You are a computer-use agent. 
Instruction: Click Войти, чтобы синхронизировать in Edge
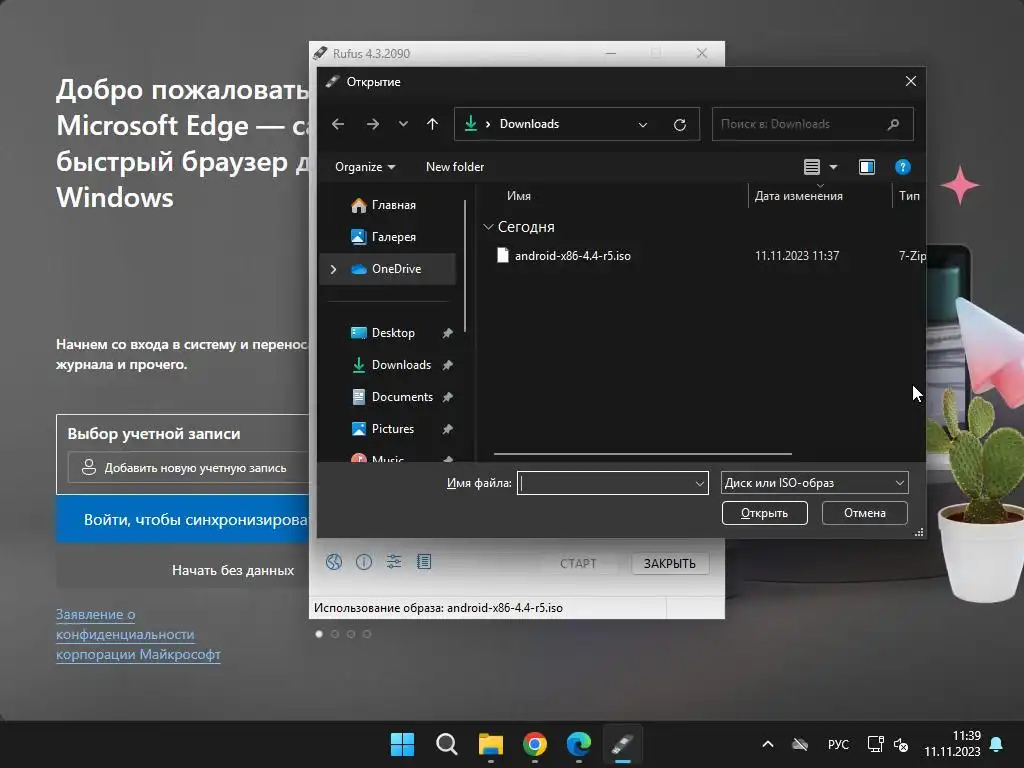click(x=183, y=520)
